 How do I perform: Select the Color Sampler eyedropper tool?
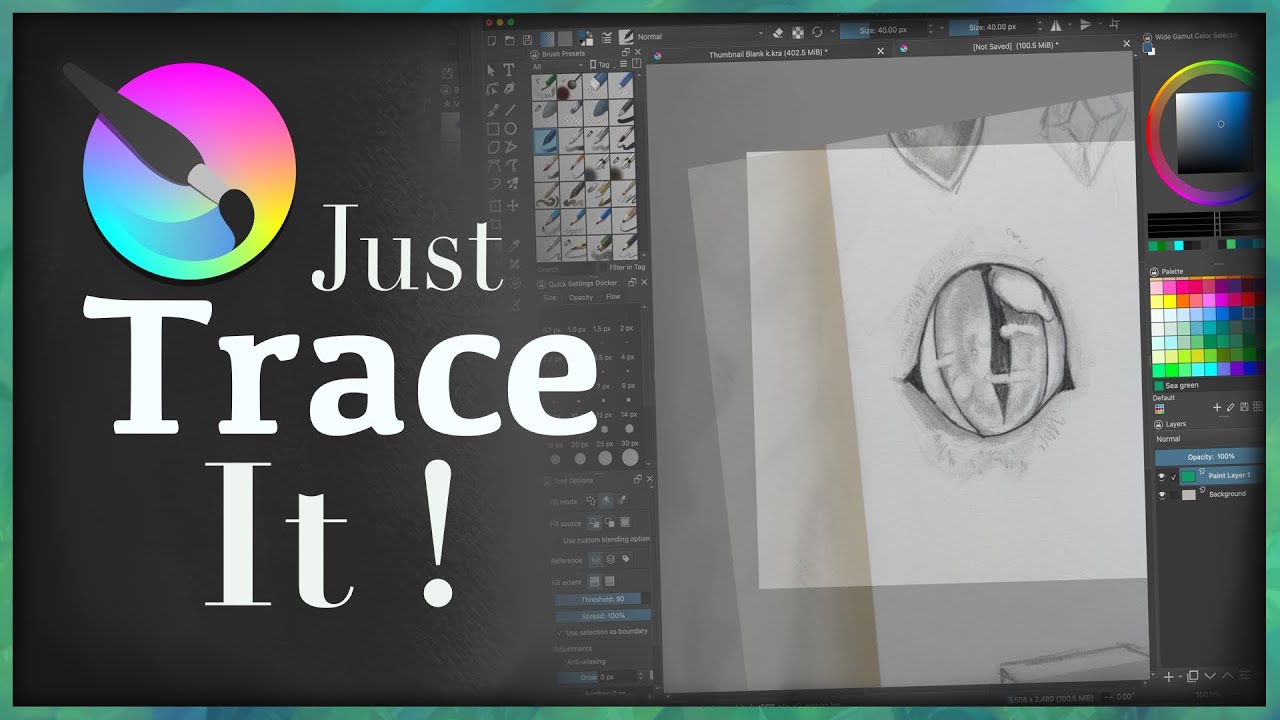coord(514,246)
